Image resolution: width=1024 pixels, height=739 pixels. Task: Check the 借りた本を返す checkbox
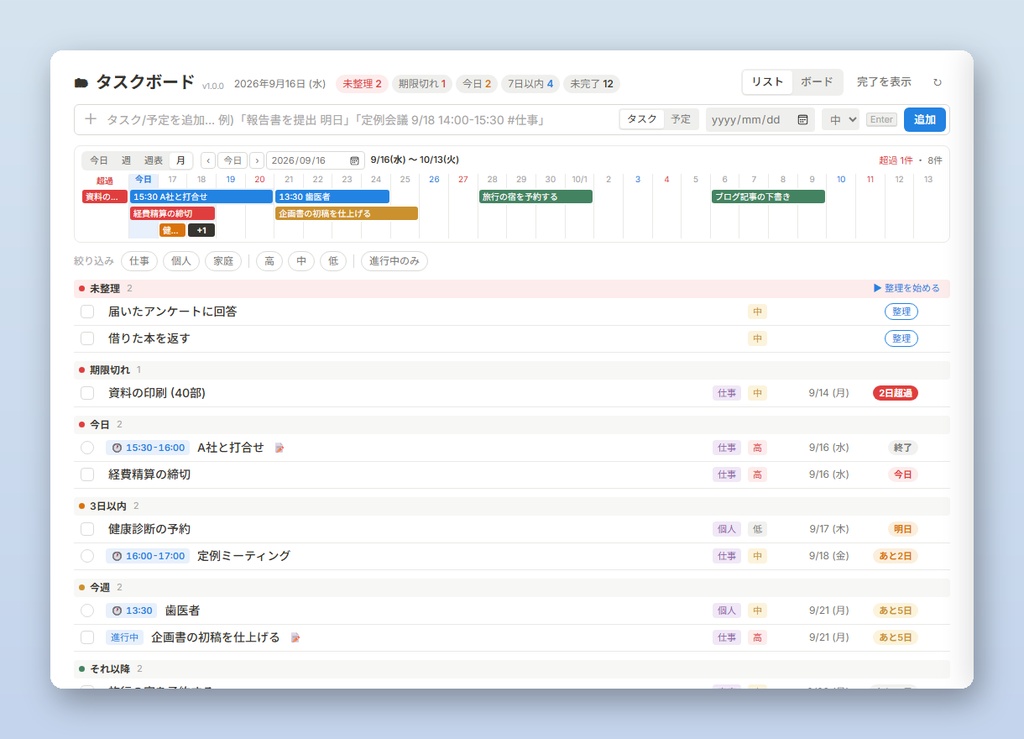click(x=87, y=339)
